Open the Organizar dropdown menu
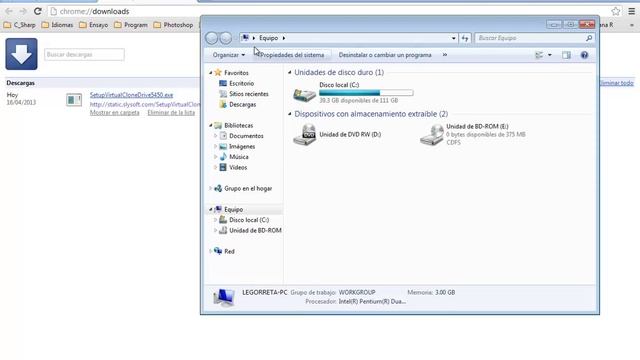The height and width of the screenshot is (360, 640). pos(229,55)
